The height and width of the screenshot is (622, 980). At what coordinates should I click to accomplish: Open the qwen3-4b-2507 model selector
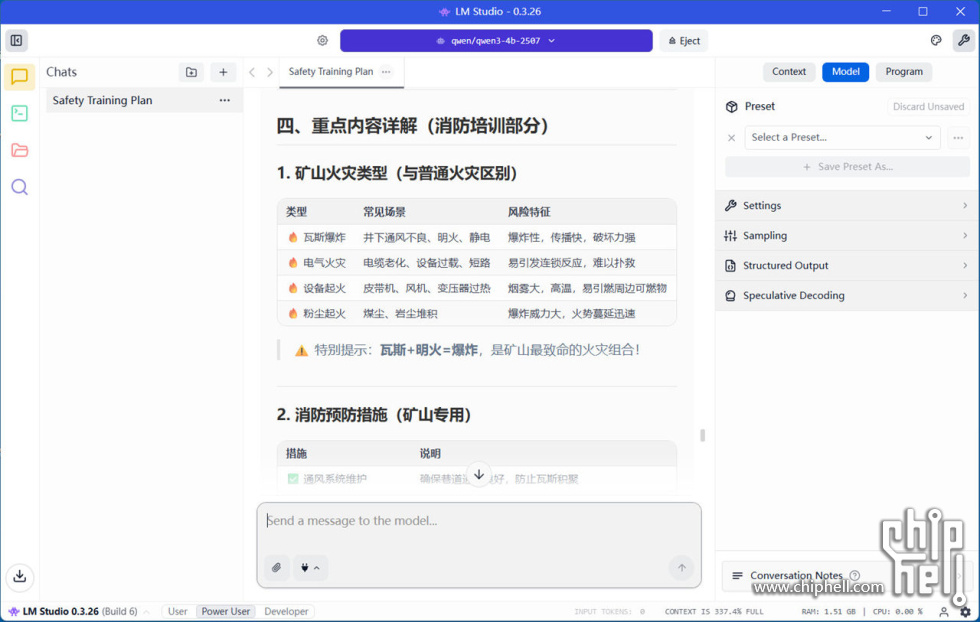click(496, 41)
